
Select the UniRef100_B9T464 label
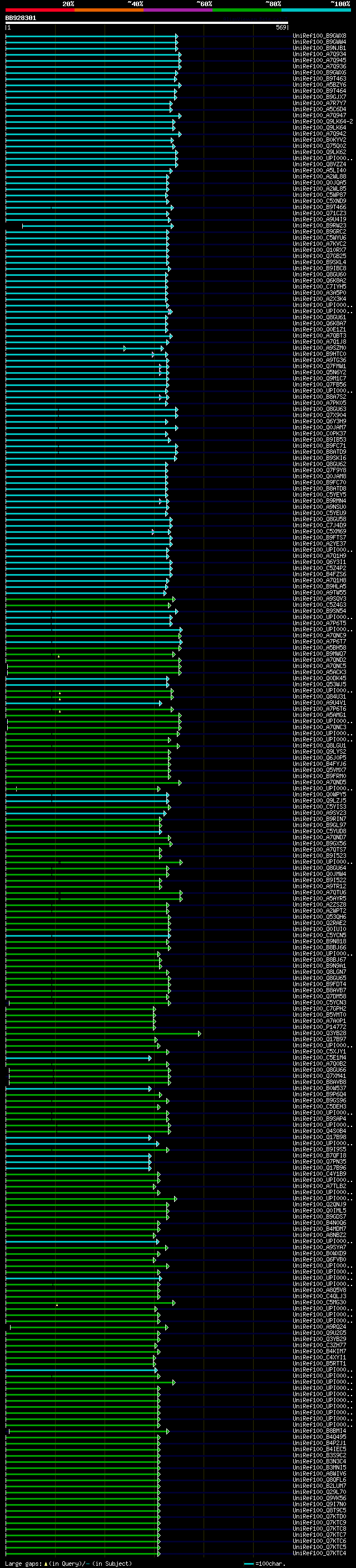(319, 91)
